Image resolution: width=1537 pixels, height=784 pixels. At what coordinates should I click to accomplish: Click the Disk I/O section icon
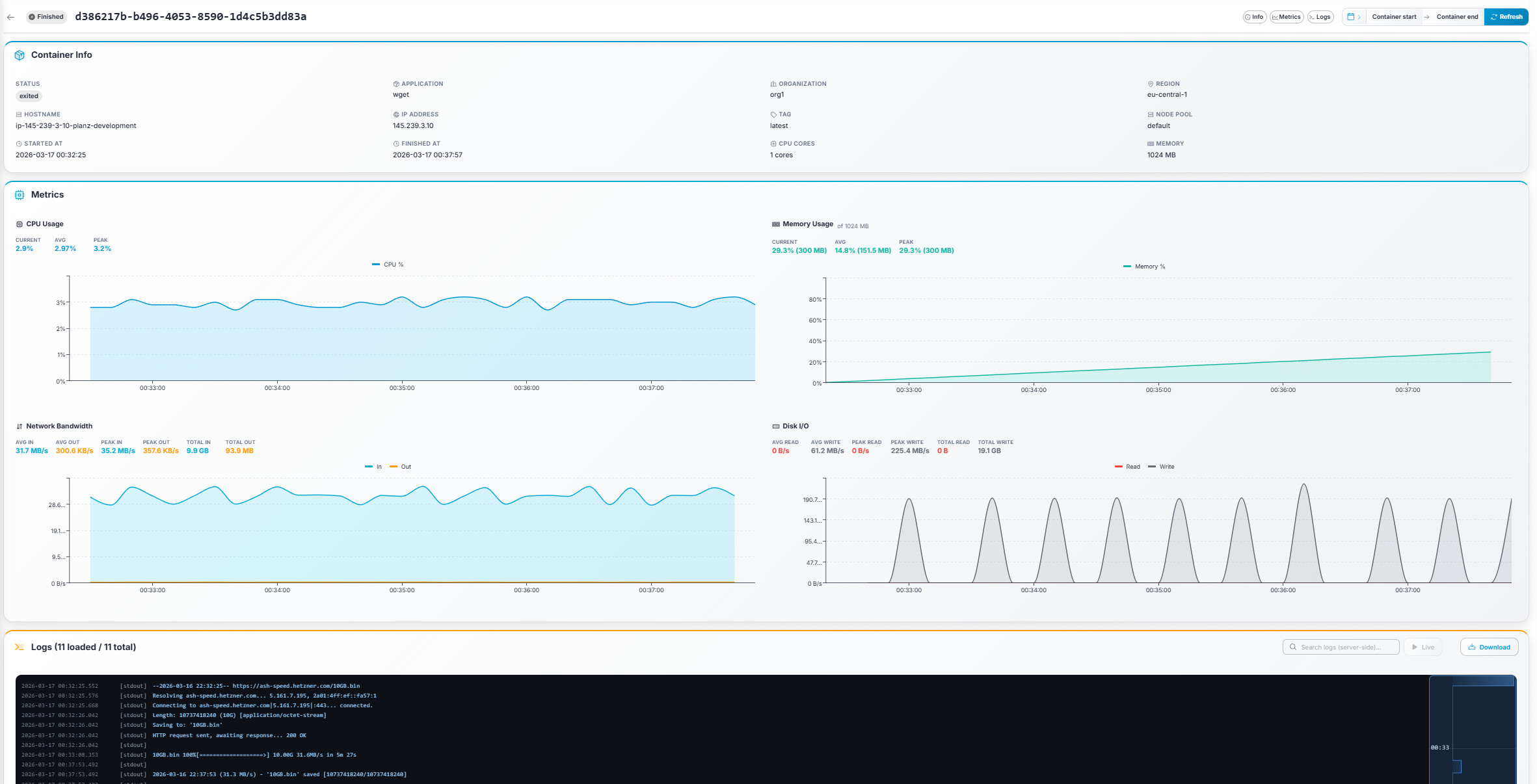pyautogui.click(x=776, y=426)
